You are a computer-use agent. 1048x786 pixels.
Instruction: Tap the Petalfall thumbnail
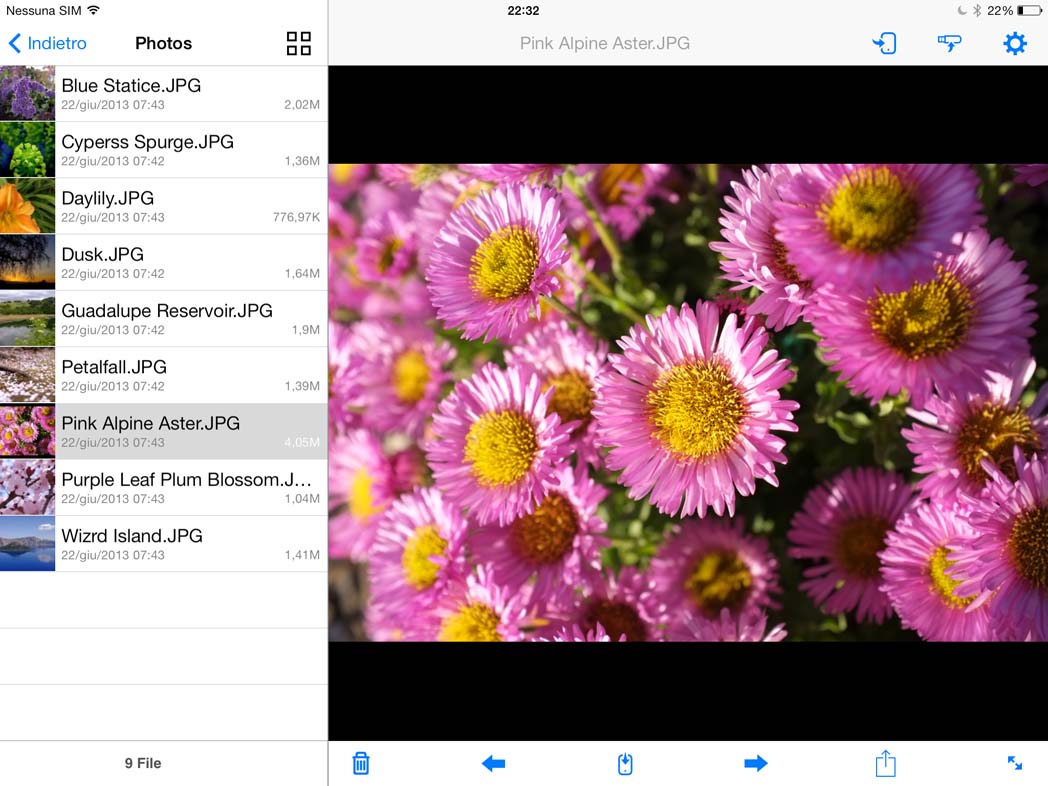pos(27,374)
